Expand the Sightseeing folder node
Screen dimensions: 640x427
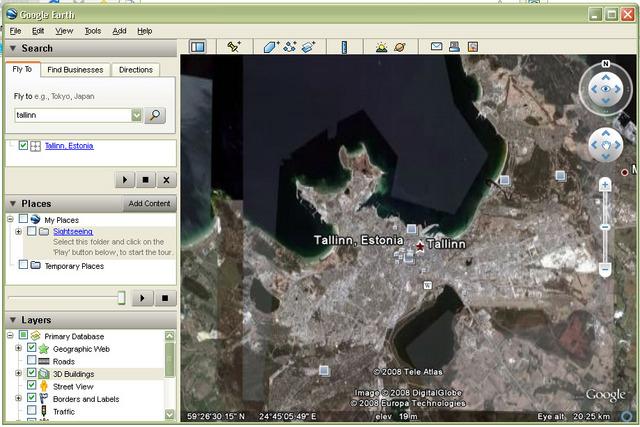coord(18,231)
